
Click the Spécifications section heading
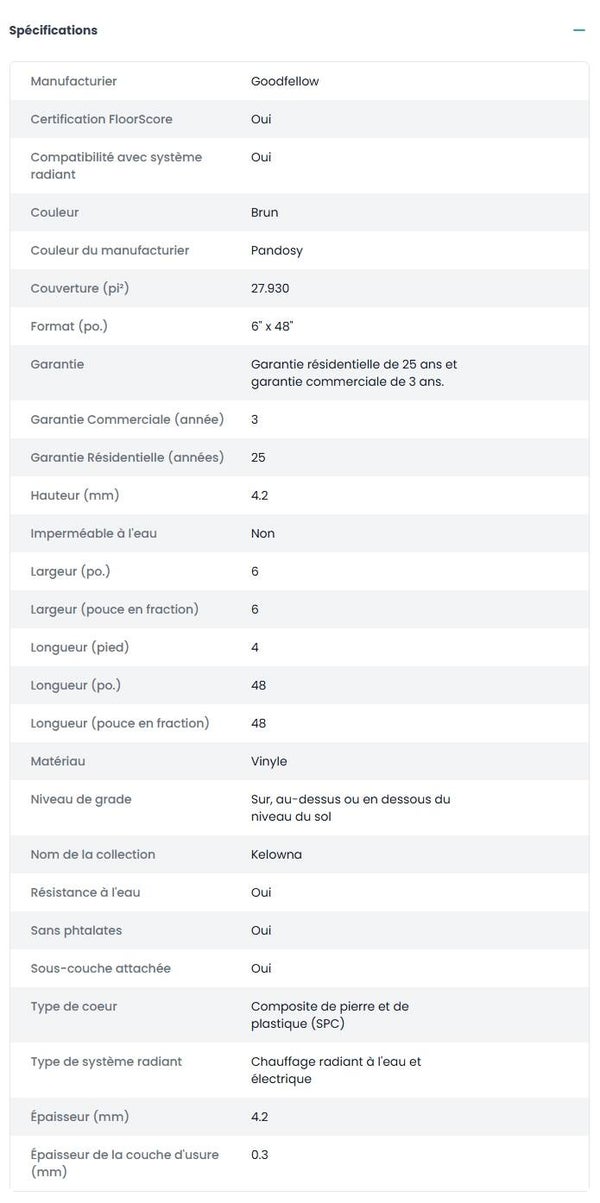pos(53,31)
